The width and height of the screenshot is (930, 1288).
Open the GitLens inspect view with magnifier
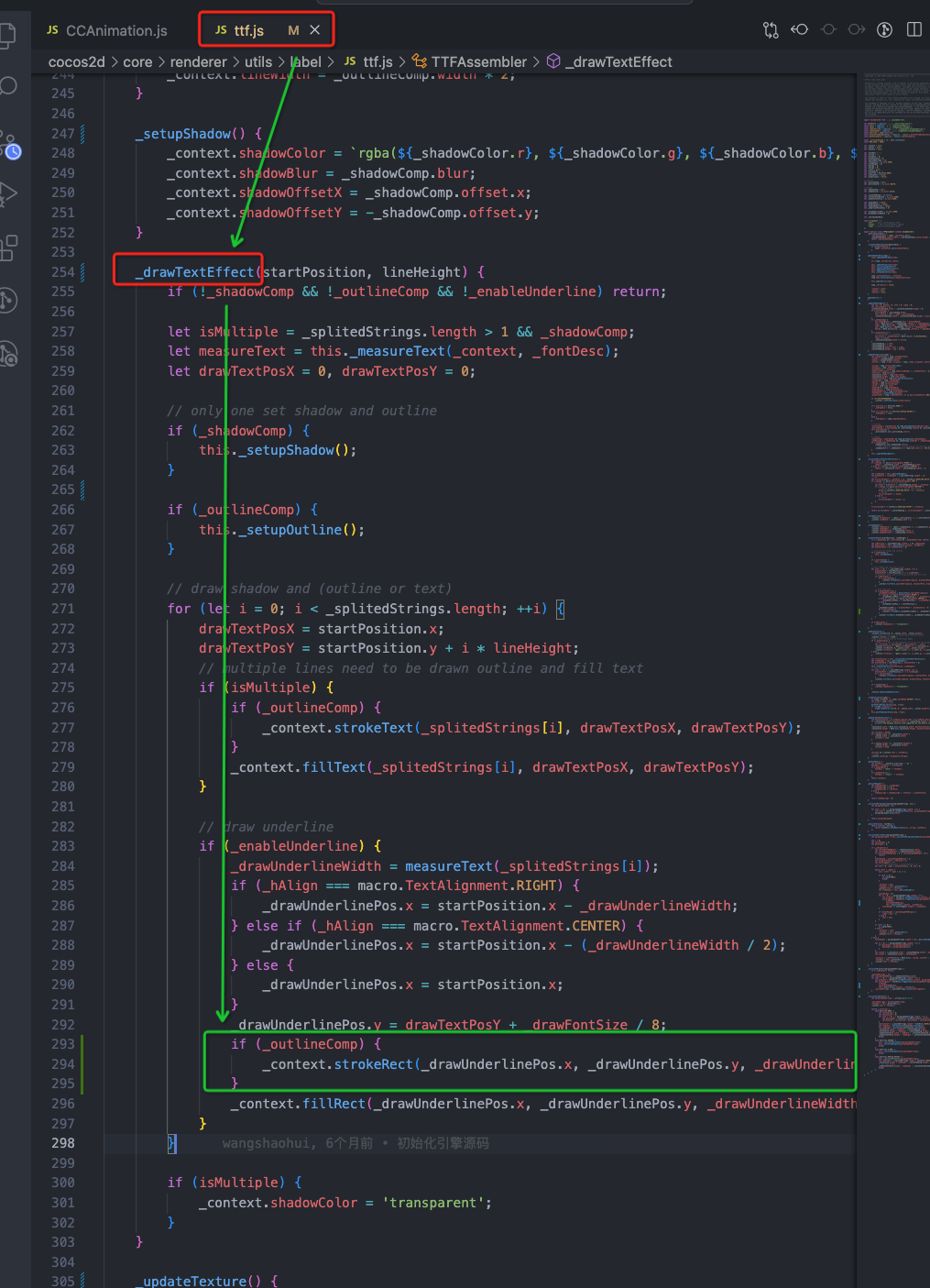click(x=8, y=354)
